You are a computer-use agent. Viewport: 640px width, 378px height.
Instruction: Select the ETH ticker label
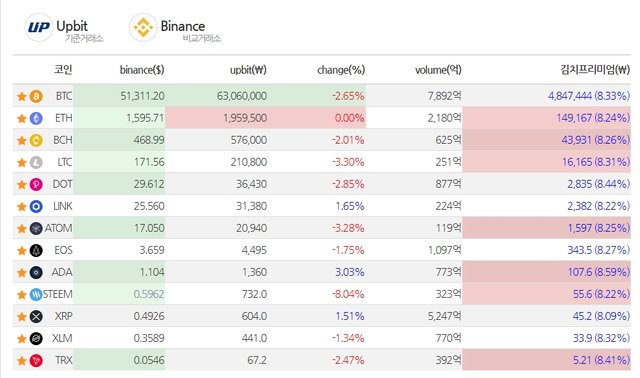coord(64,118)
